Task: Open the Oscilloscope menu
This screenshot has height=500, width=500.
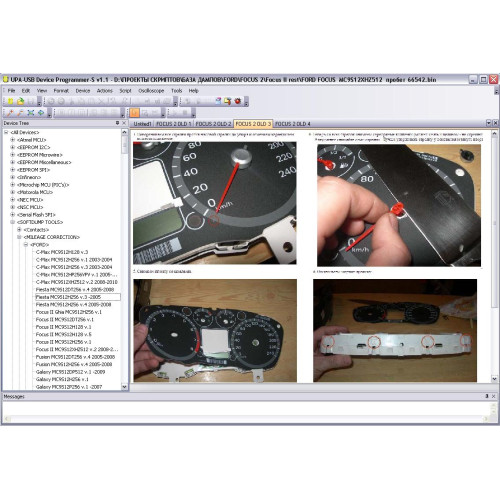Action: click(x=151, y=91)
